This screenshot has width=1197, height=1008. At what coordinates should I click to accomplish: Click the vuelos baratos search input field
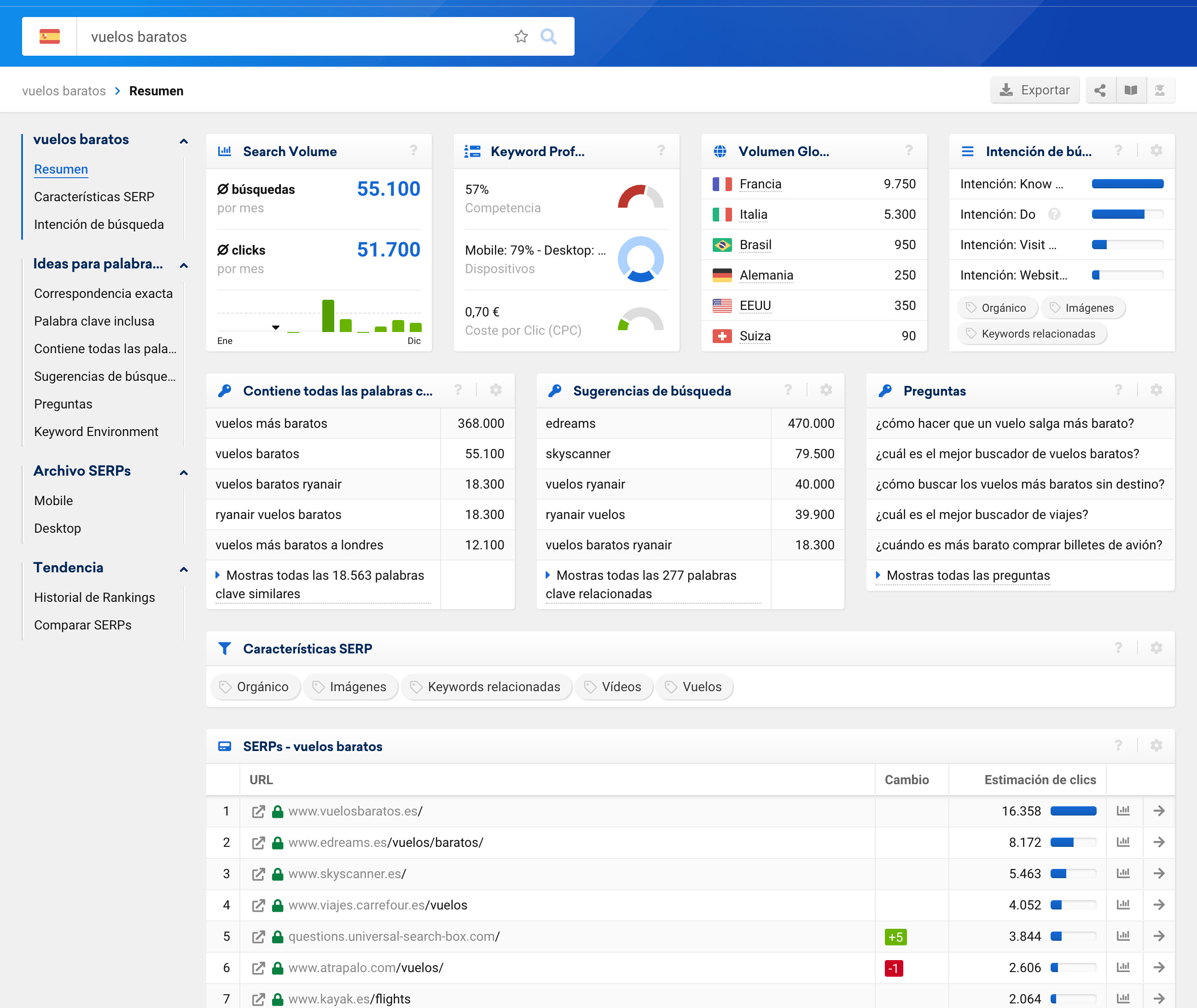click(286, 36)
